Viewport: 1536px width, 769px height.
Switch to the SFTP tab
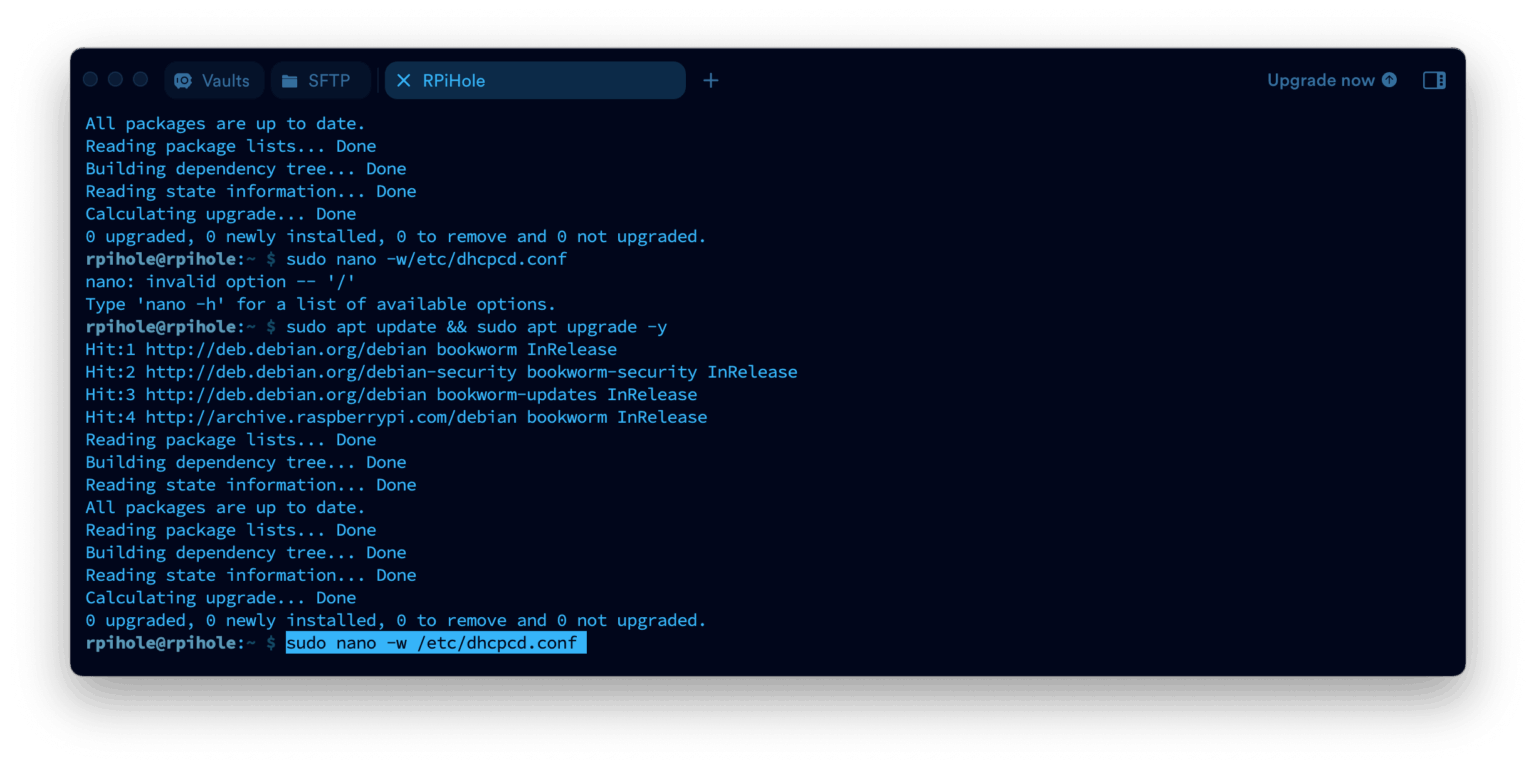[x=320, y=81]
